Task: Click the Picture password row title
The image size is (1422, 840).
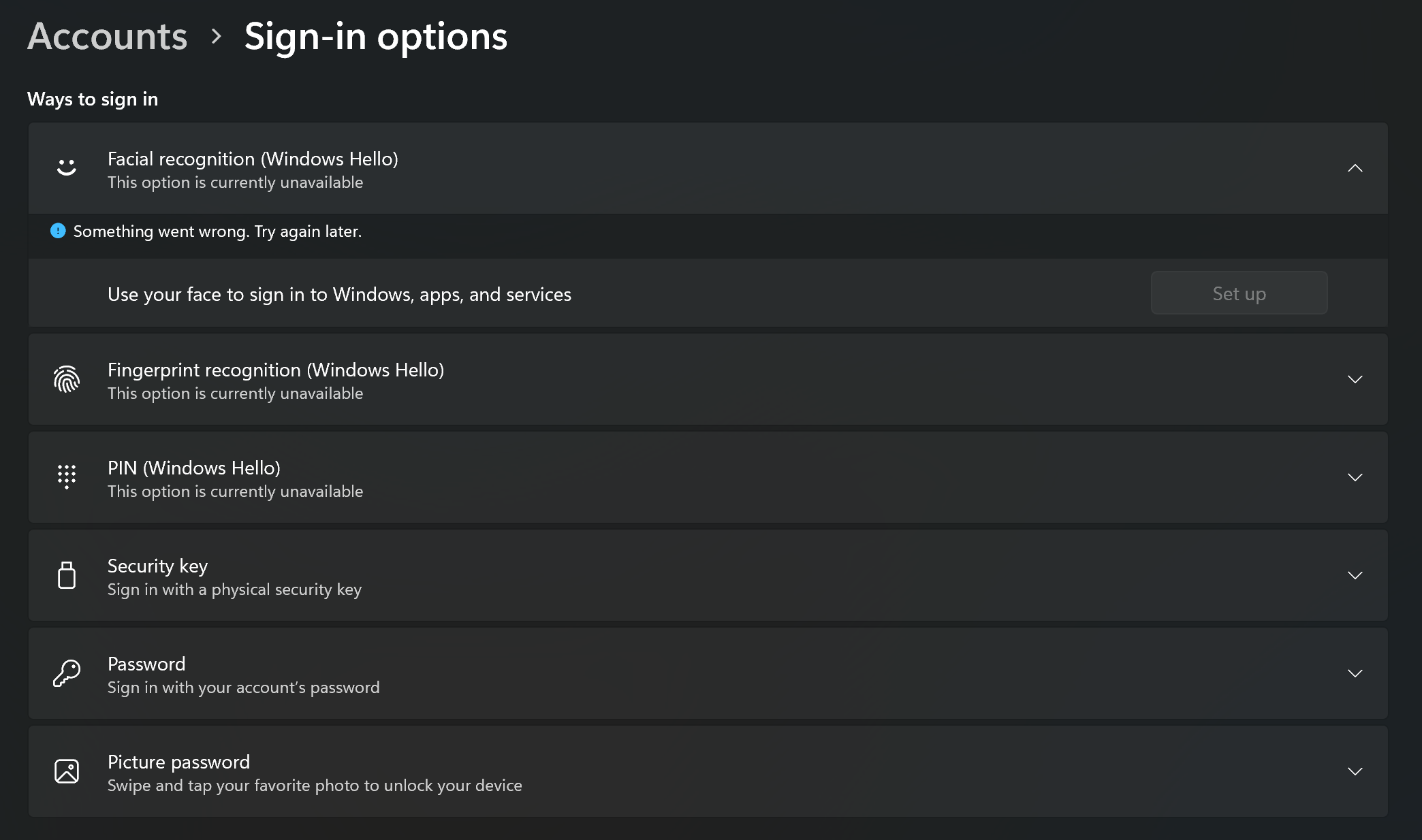Action: [178, 762]
